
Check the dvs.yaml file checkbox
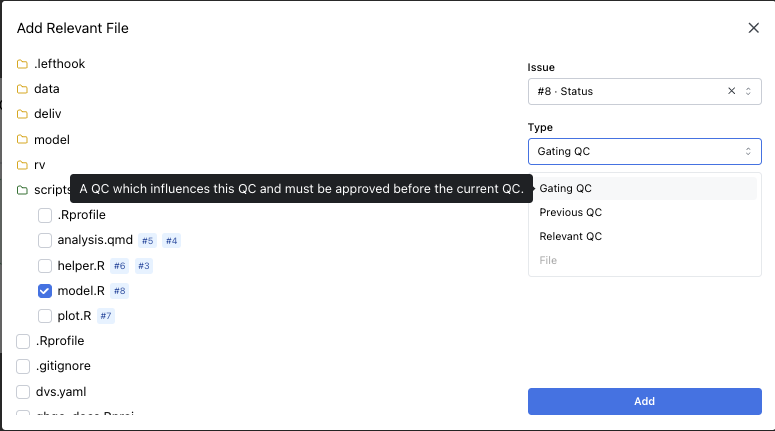coord(23,392)
